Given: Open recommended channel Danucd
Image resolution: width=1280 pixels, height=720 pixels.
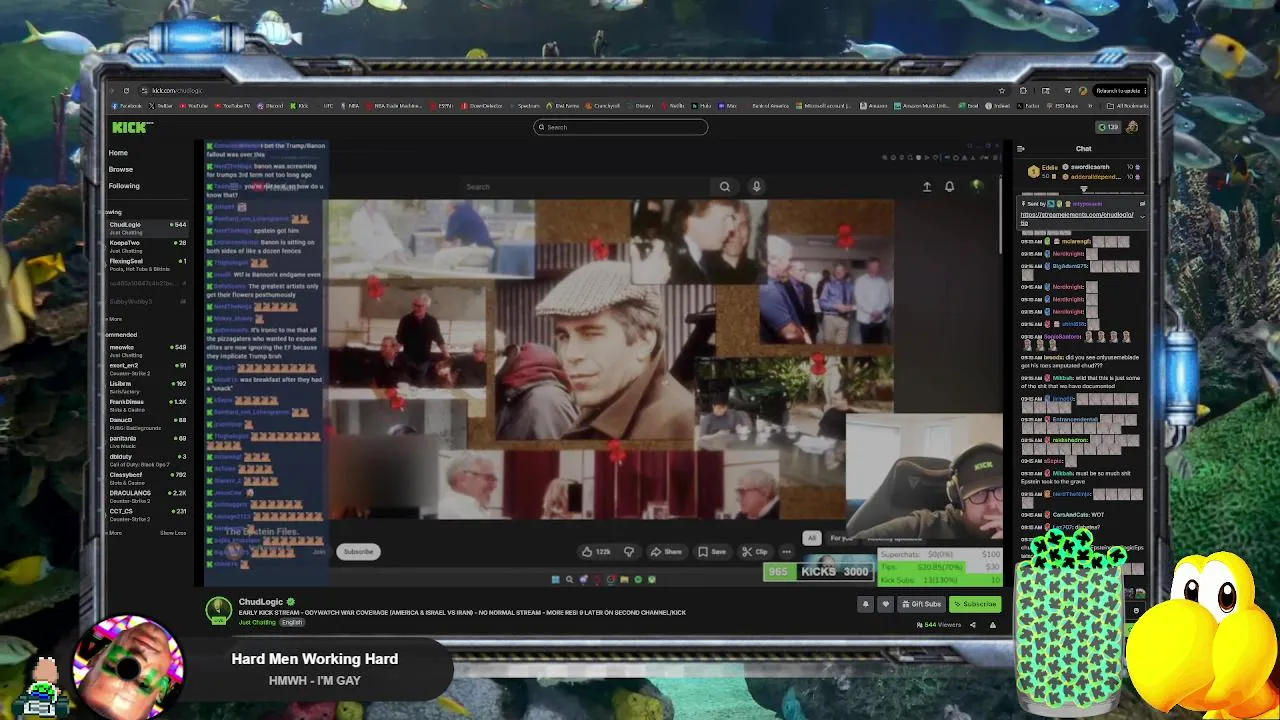Looking at the screenshot, I should click(147, 422).
